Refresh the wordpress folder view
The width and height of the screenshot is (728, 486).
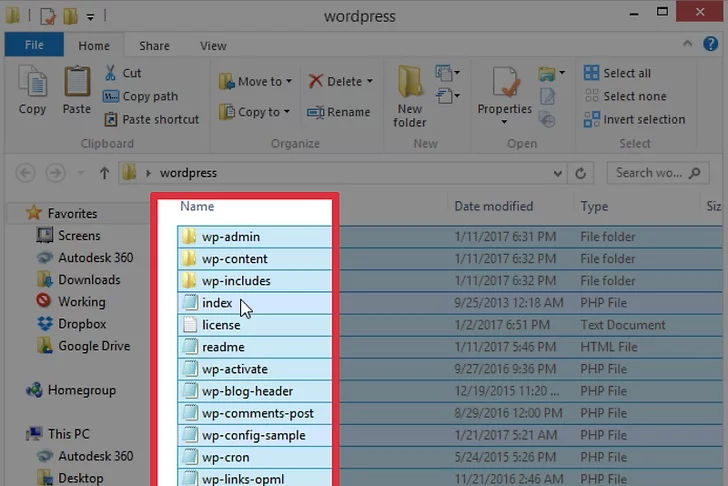click(x=580, y=173)
